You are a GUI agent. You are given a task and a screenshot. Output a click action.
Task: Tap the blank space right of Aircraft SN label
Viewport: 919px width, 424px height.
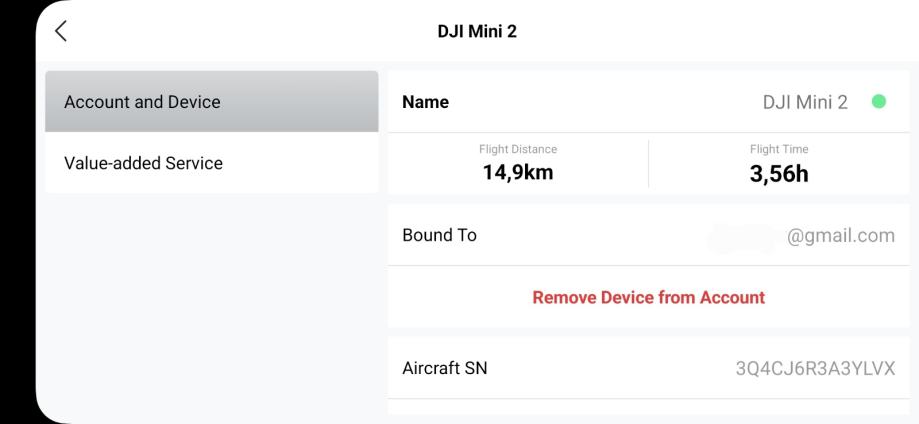coord(600,368)
